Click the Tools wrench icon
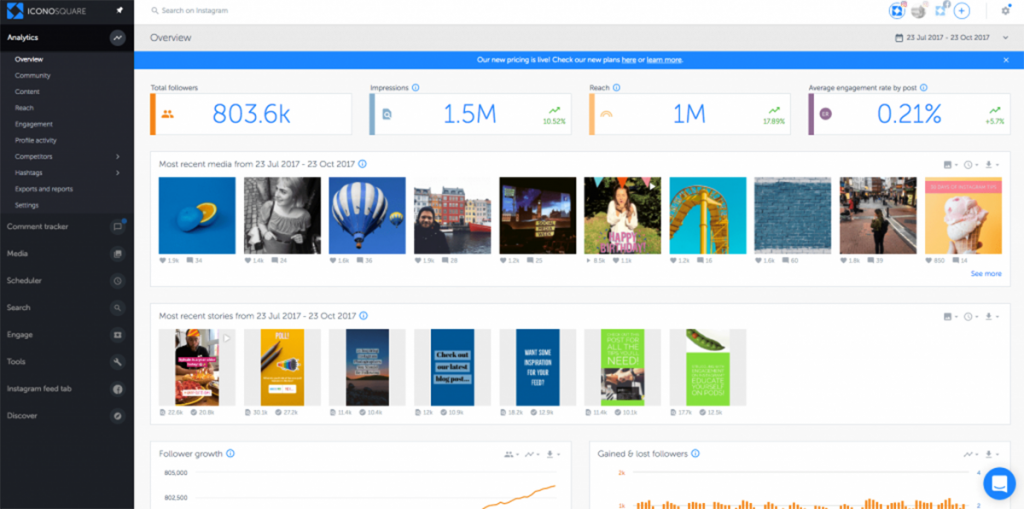Screen dimensions: 1024x509 (118, 362)
